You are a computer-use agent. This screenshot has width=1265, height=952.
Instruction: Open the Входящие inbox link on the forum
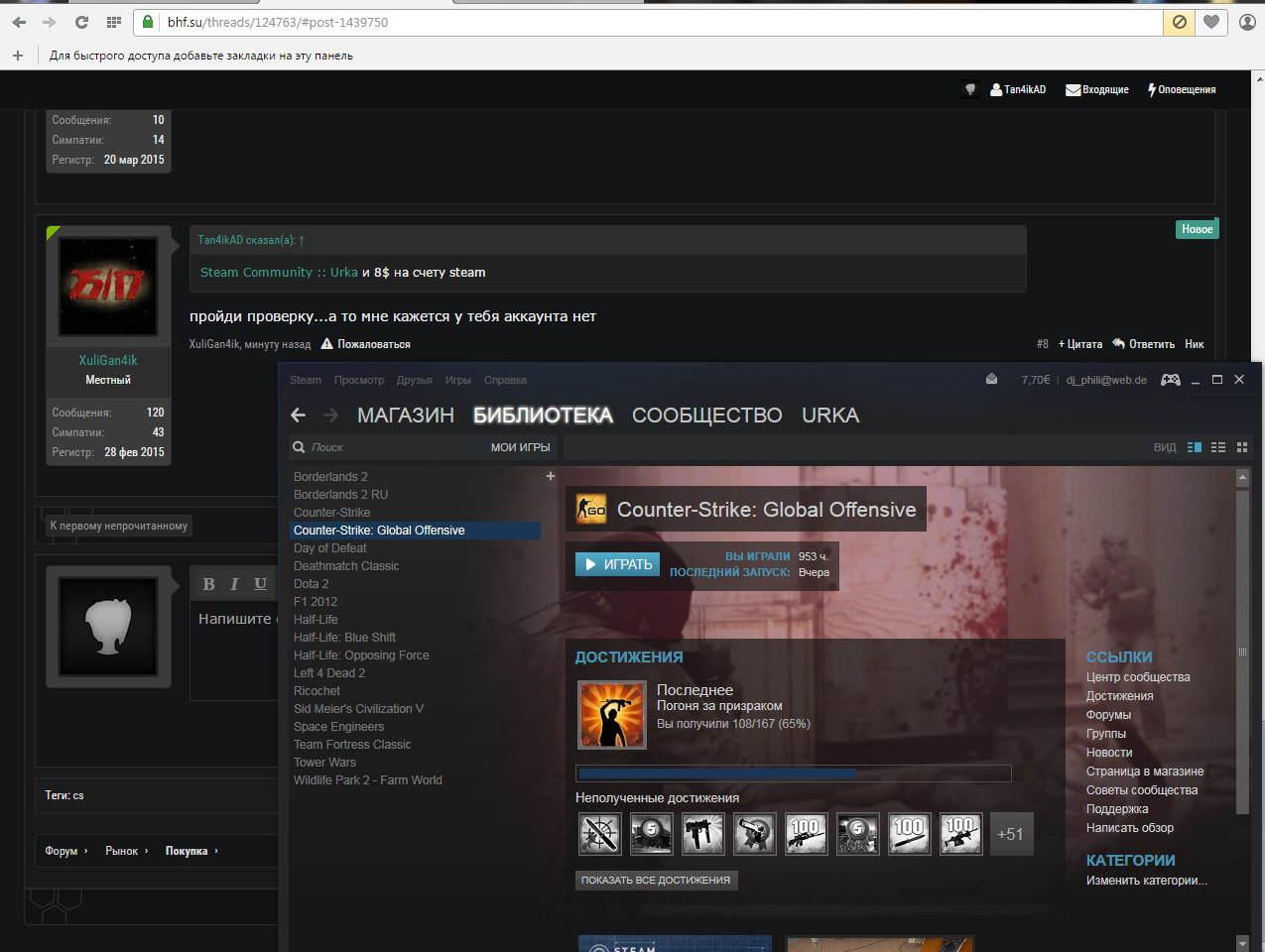tap(1097, 89)
